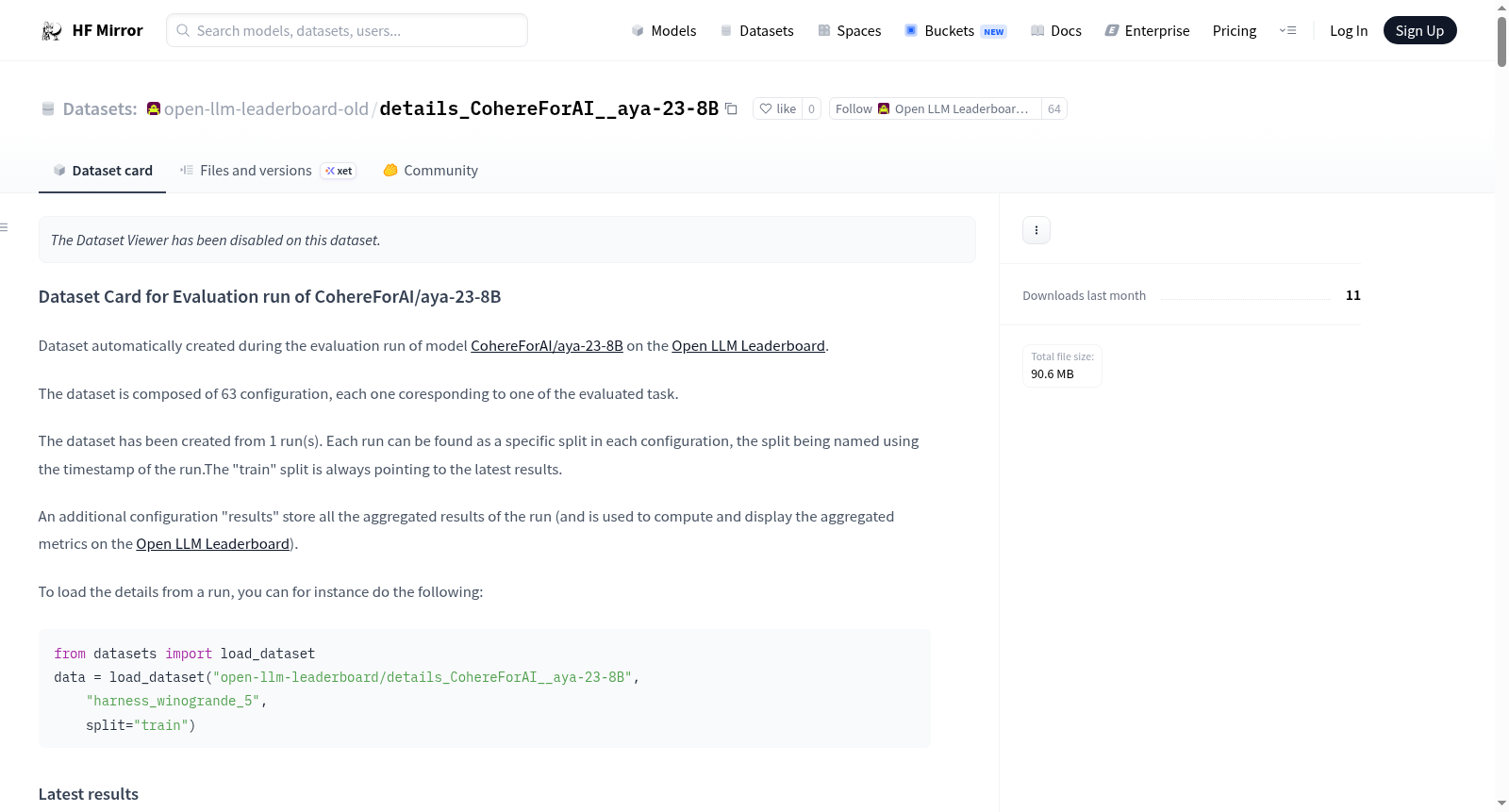
Task: Open the Open LLM Leaderboard link after "metrics on the"
Action: tap(212, 544)
